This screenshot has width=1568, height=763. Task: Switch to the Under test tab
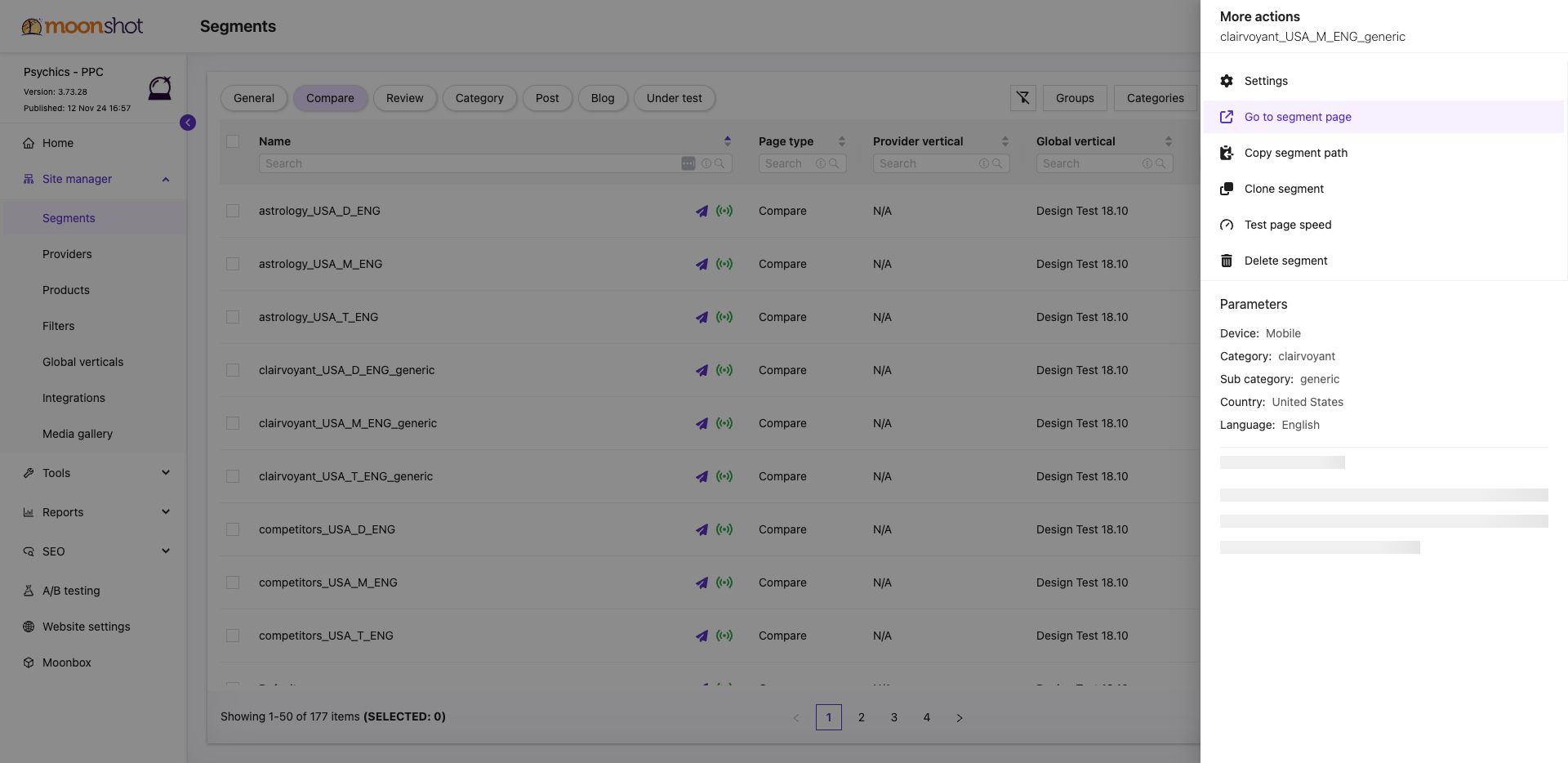675,98
